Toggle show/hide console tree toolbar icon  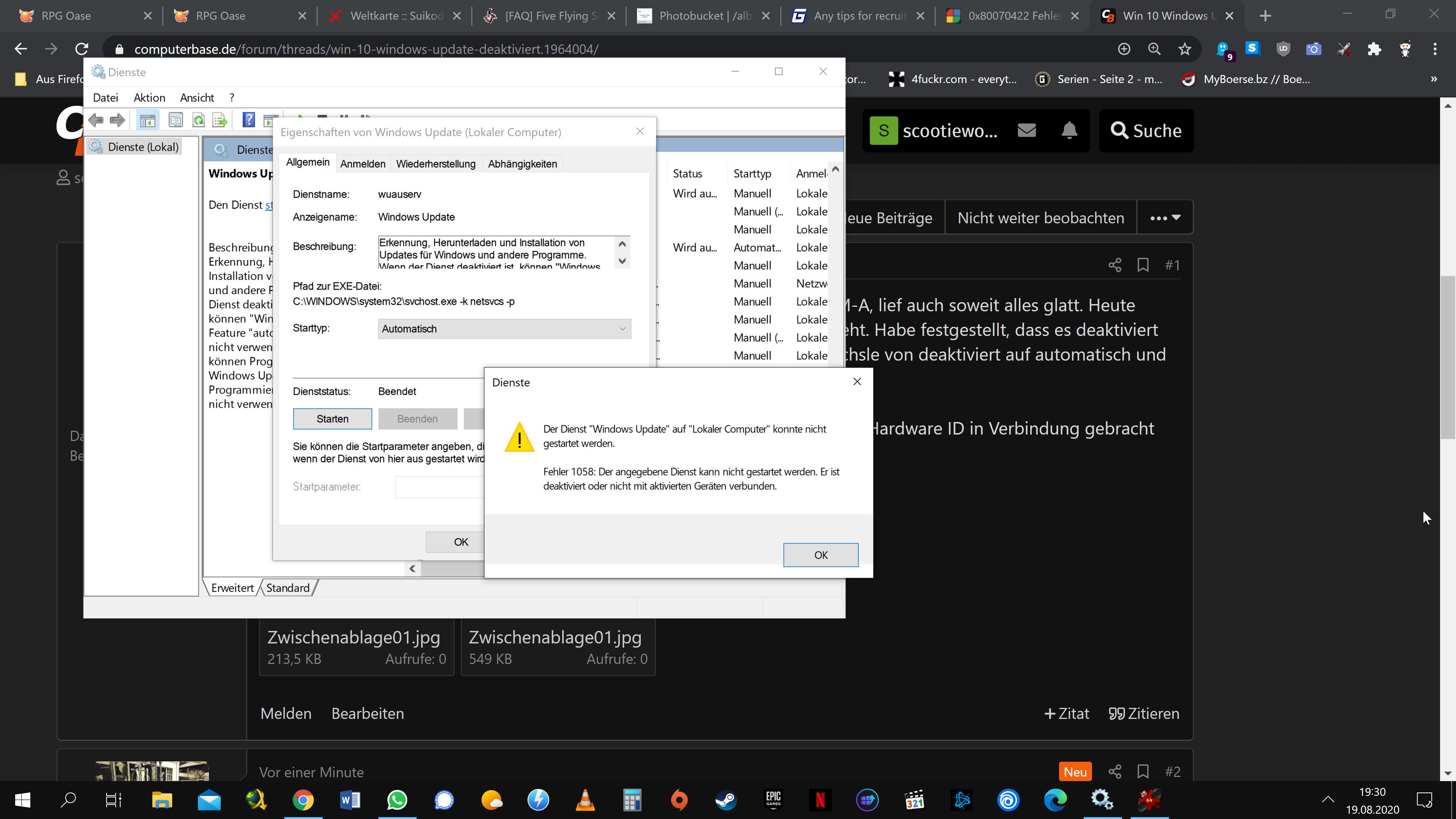pos(147,120)
